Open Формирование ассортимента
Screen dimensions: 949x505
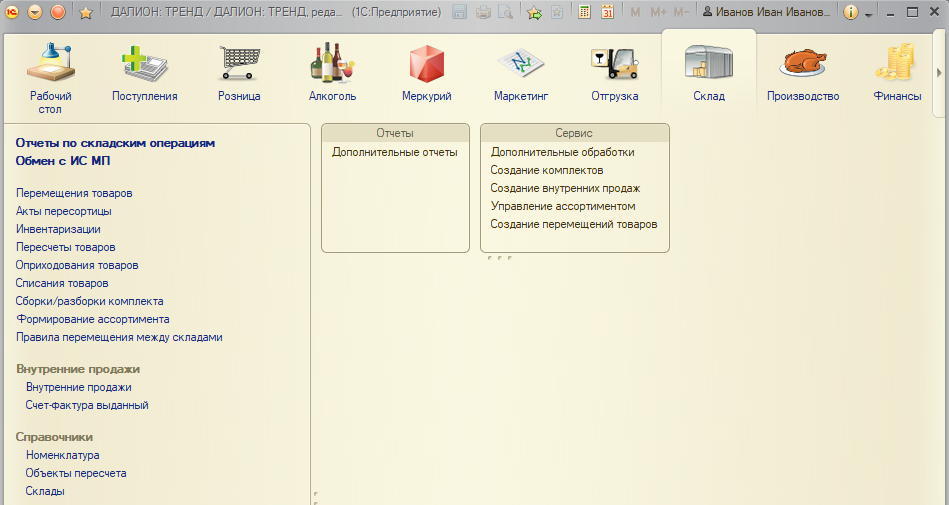pos(93,319)
